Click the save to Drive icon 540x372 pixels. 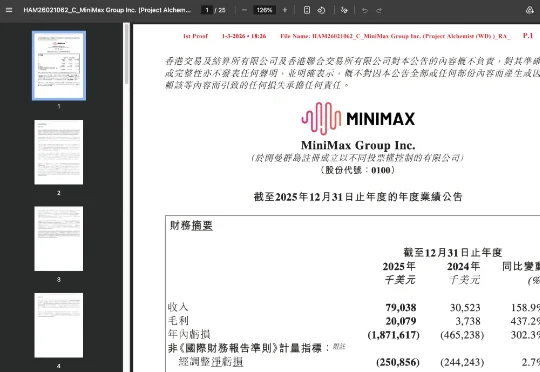click(530, 10)
